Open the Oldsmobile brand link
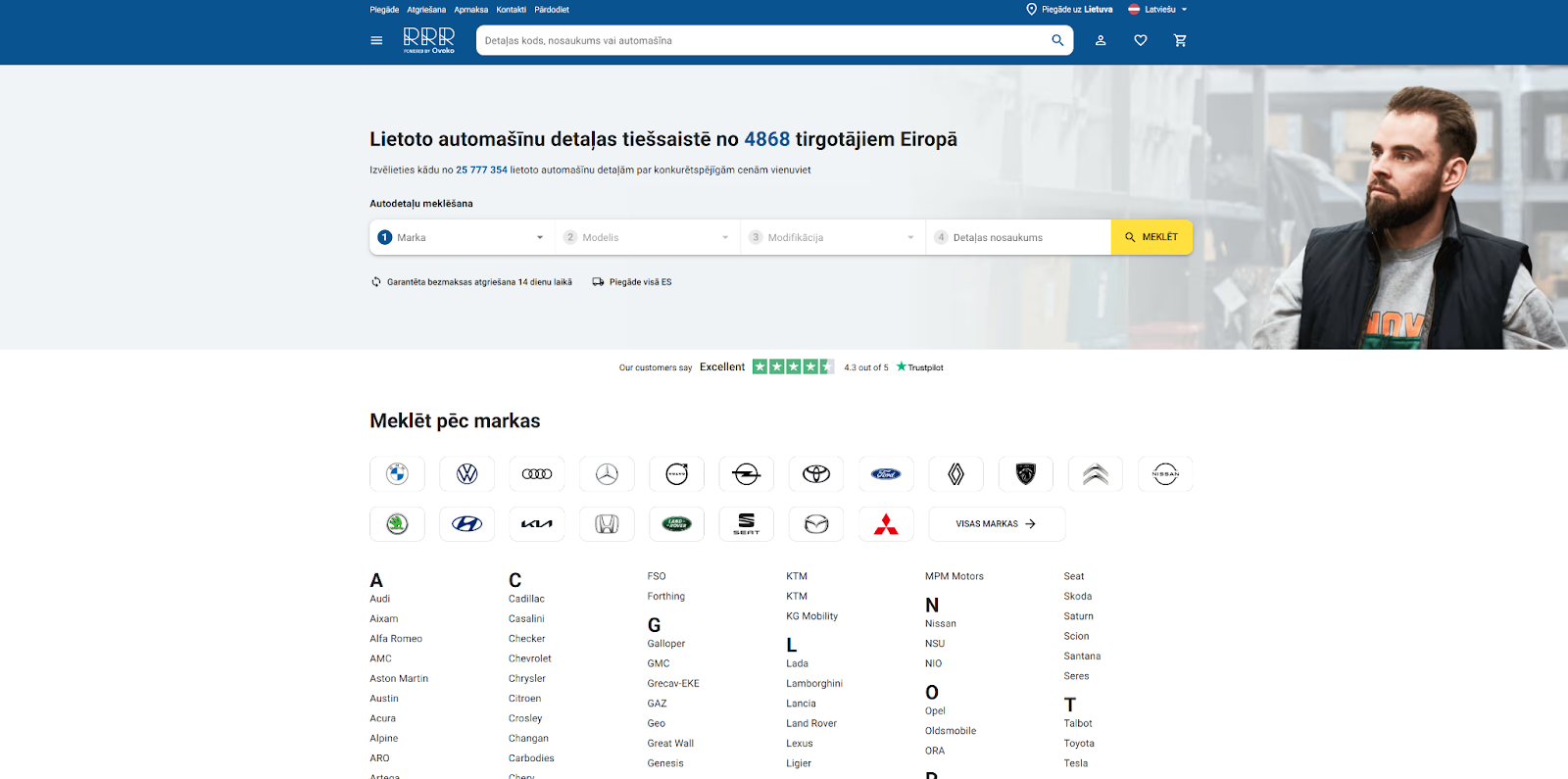The height and width of the screenshot is (779, 1568). (951, 731)
